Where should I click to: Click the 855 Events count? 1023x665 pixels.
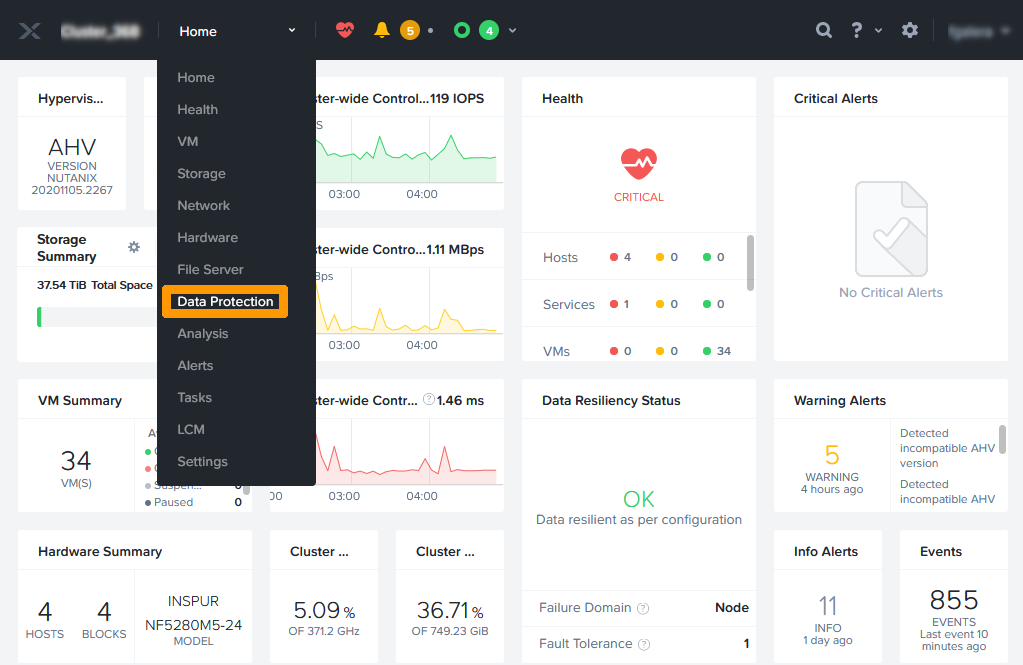953,599
